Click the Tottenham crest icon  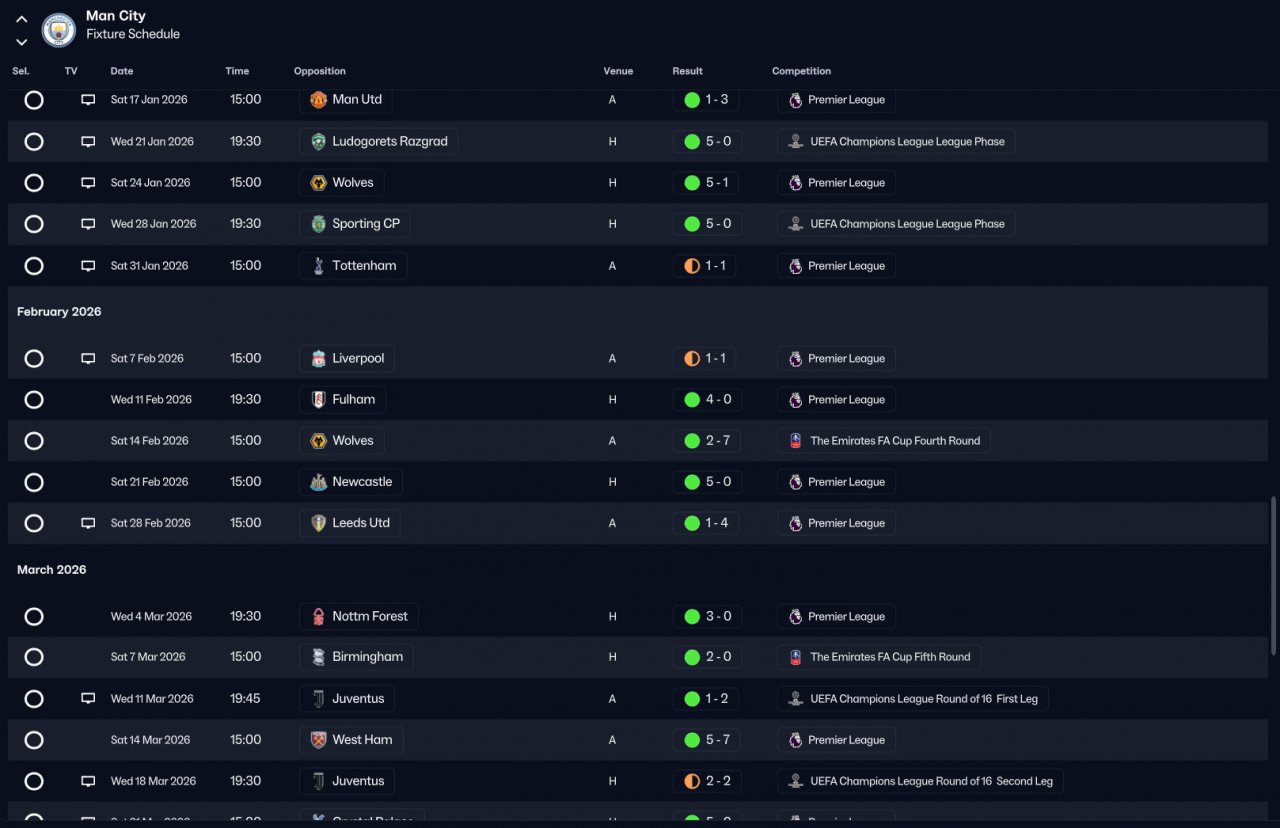coord(318,266)
